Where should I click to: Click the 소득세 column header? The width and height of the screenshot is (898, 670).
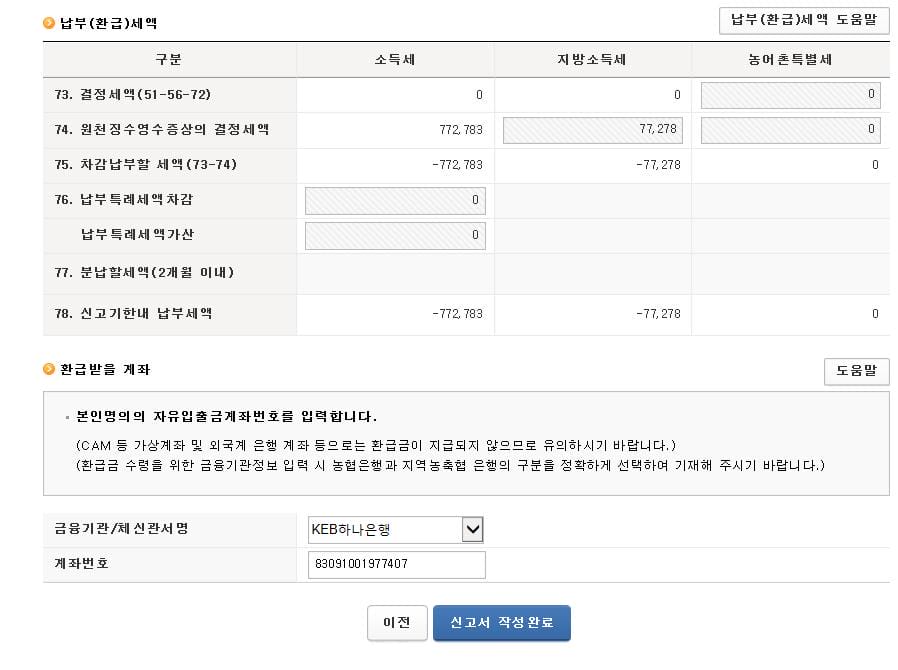tap(395, 60)
